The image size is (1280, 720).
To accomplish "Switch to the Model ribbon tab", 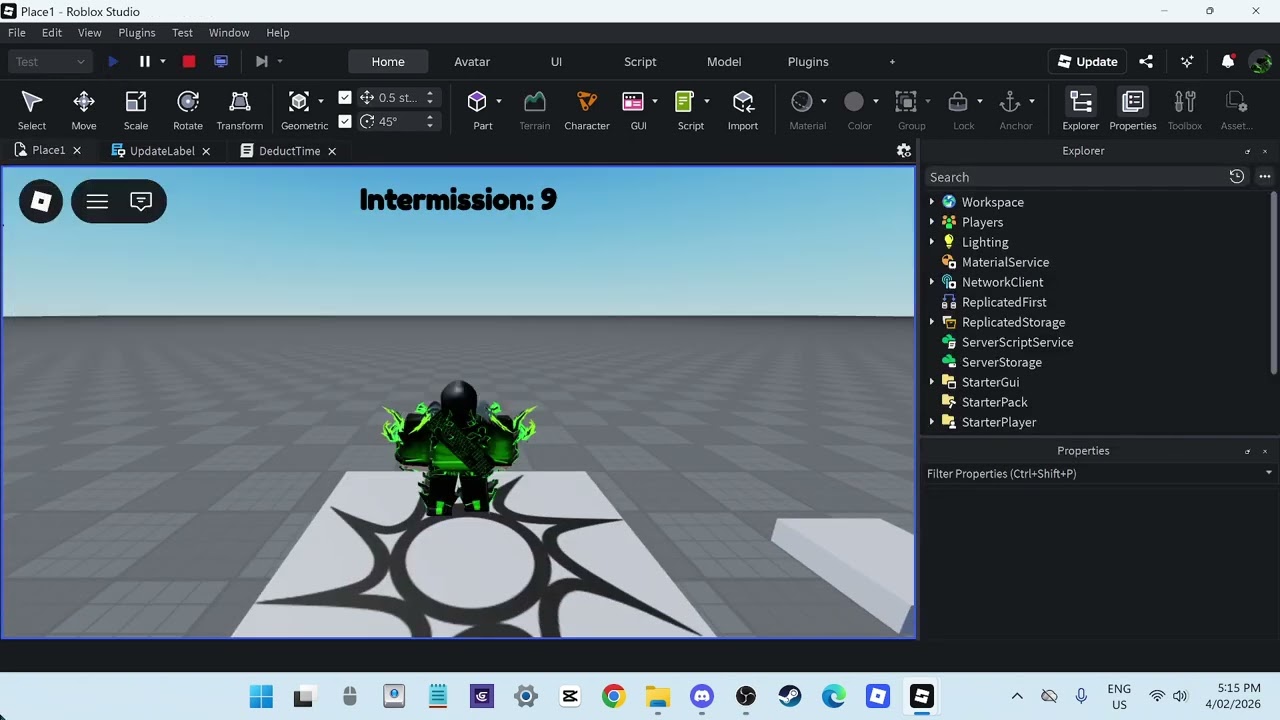I will point(724,61).
